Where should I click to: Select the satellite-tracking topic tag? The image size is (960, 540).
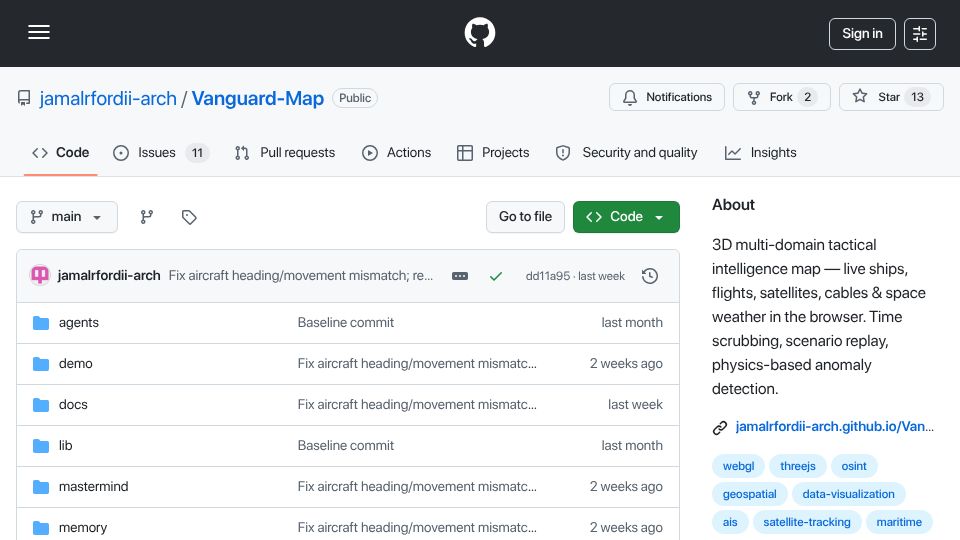[x=807, y=522]
